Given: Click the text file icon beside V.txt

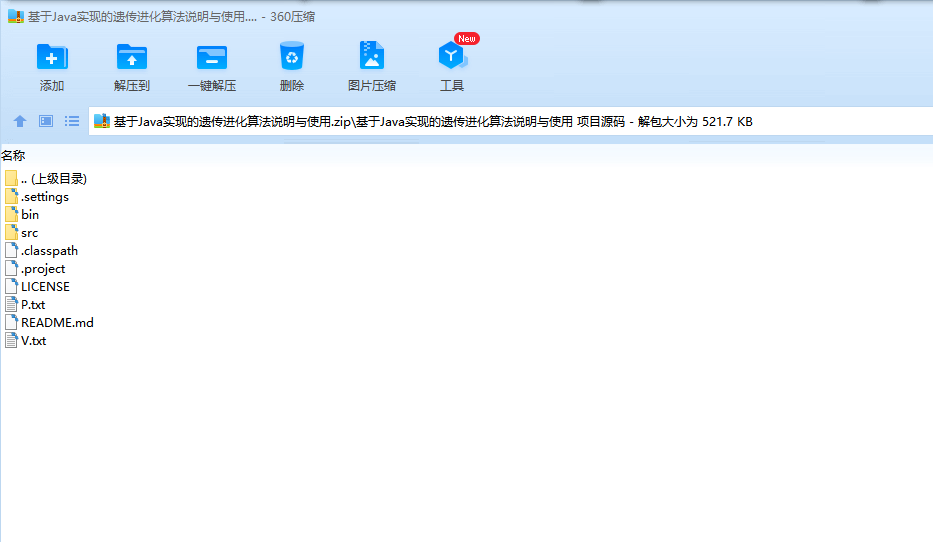Looking at the screenshot, I should [x=11, y=340].
